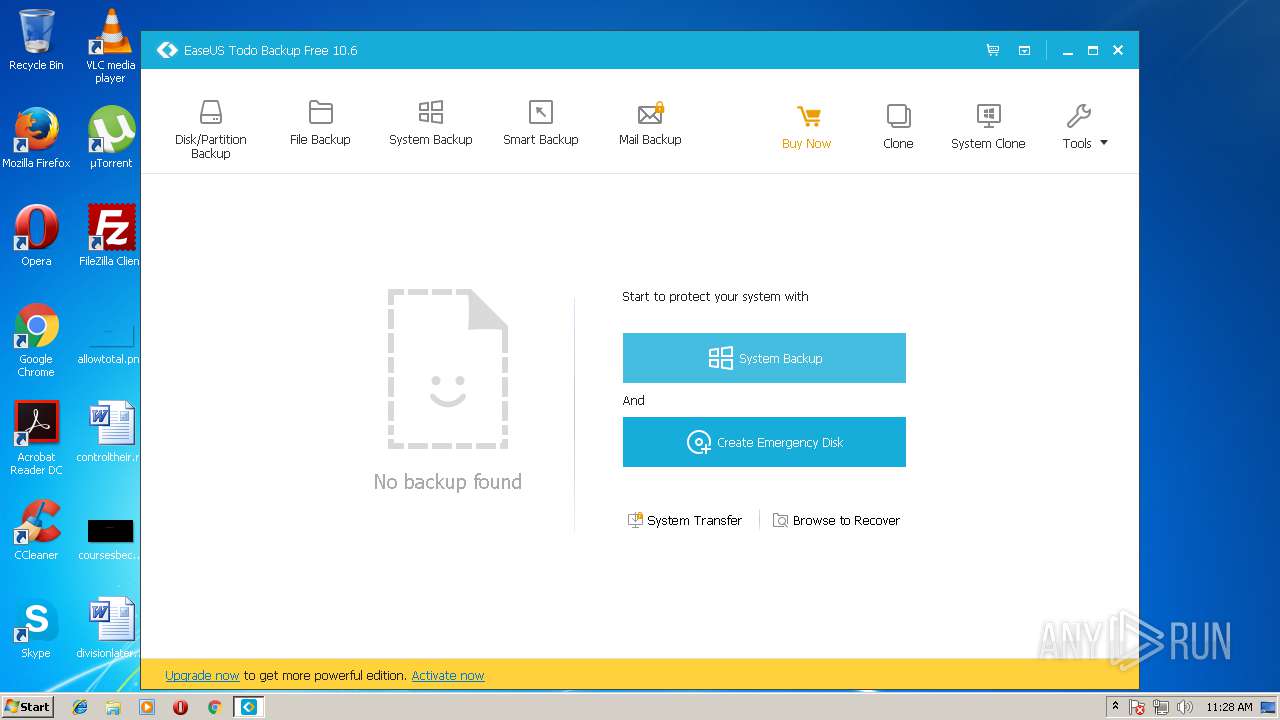Image resolution: width=1280 pixels, height=720 pixels.
Task: Click title bar shopping cart icon
Action: click(x=993, y=50)
